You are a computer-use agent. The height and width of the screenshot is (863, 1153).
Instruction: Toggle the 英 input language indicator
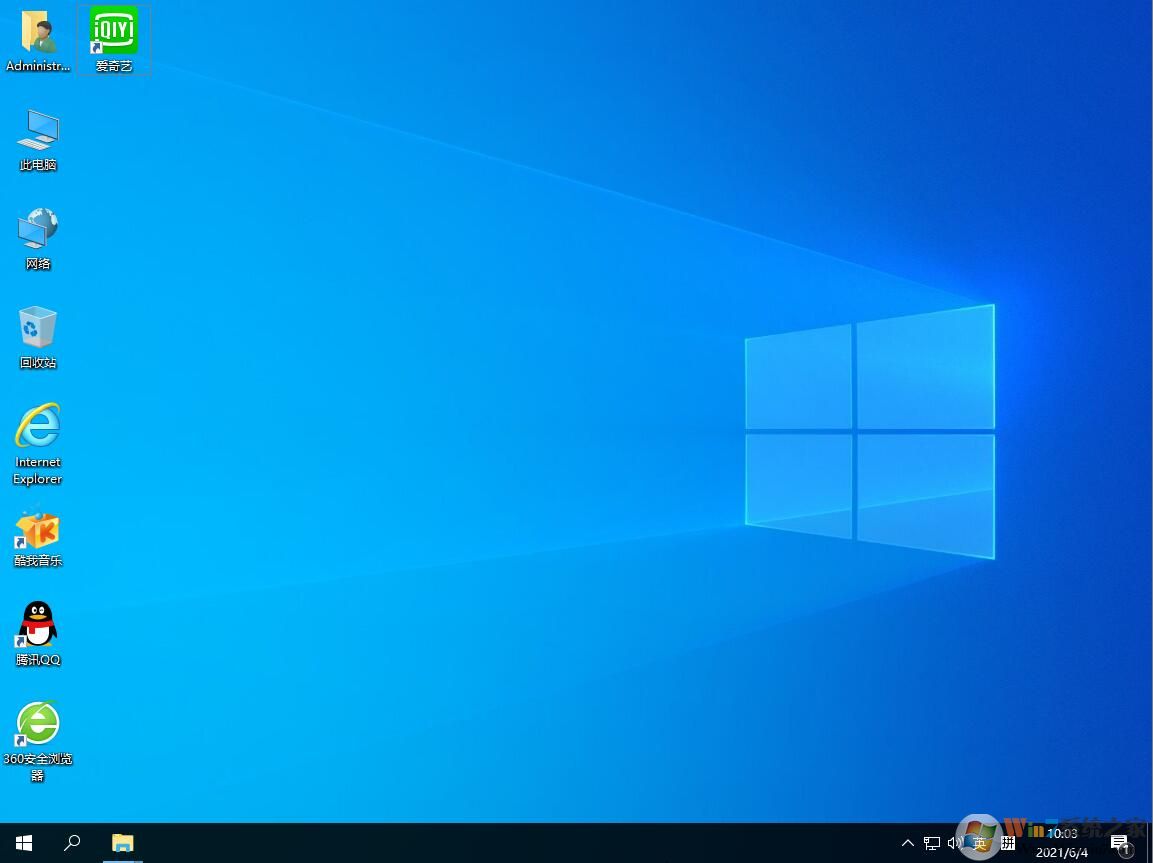tap(980, 843)
